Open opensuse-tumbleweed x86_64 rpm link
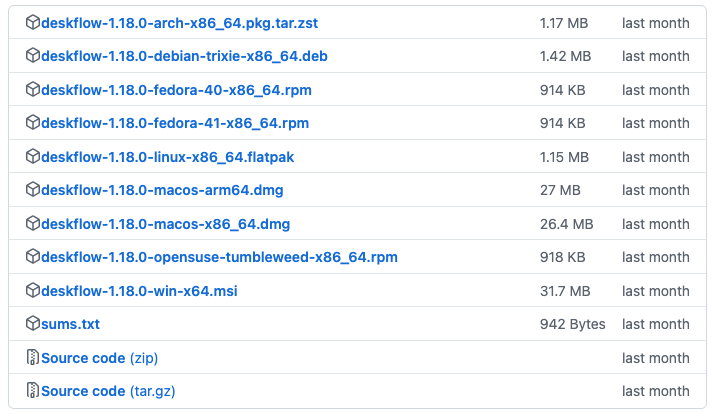 click(x=219, y=257)
